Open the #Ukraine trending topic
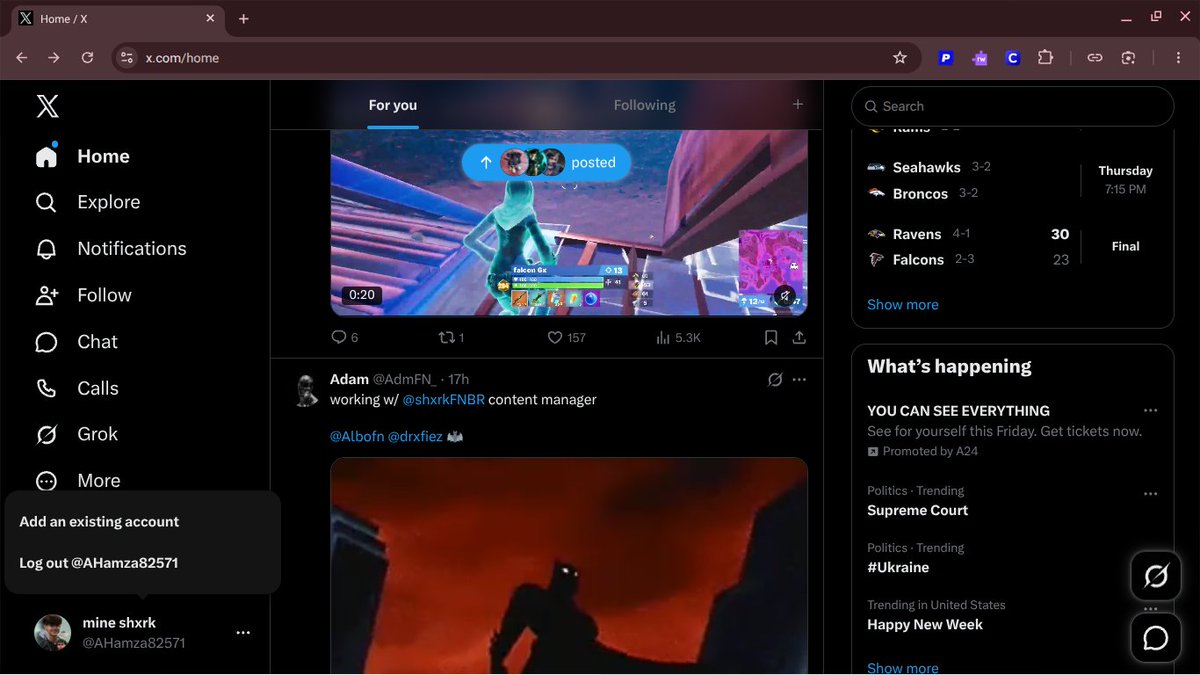Viewport: 1200px width, 675px height. tap(898, 567)
